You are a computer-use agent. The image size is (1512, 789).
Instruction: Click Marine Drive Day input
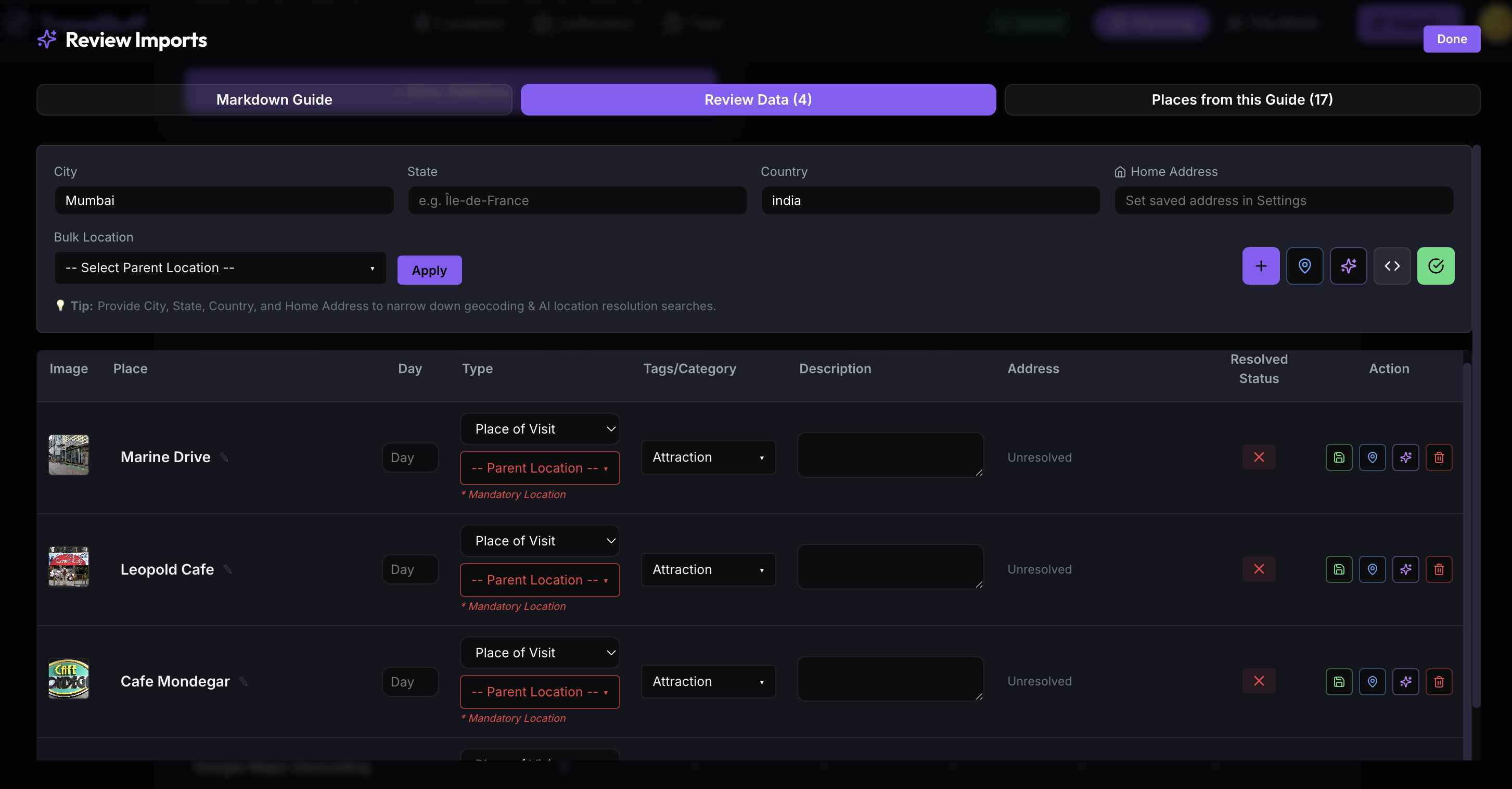tap(411, 457)
